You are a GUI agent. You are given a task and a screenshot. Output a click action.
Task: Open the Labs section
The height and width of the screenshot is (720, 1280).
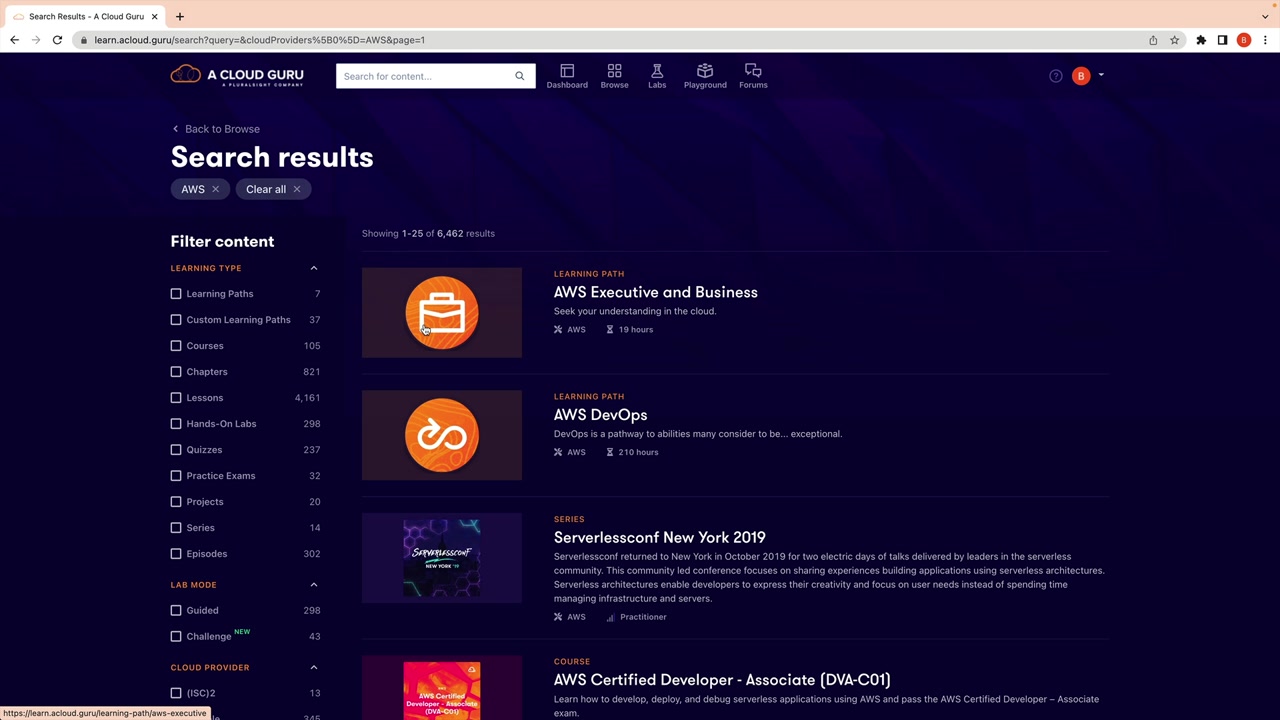click(x=657, y=76)
